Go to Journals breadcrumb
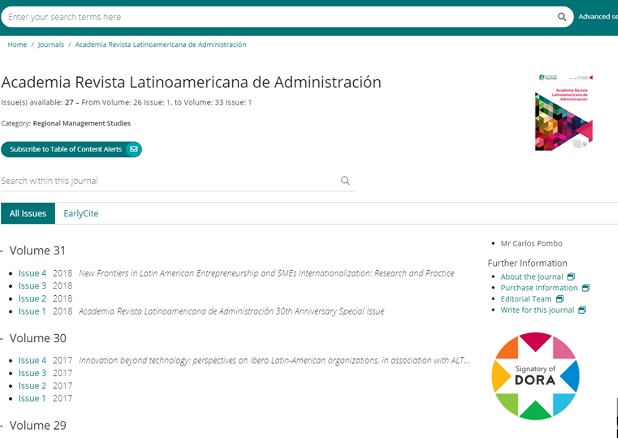Image resolution: width=618 pixels, height=438 pixels. [x=51, y=45]
